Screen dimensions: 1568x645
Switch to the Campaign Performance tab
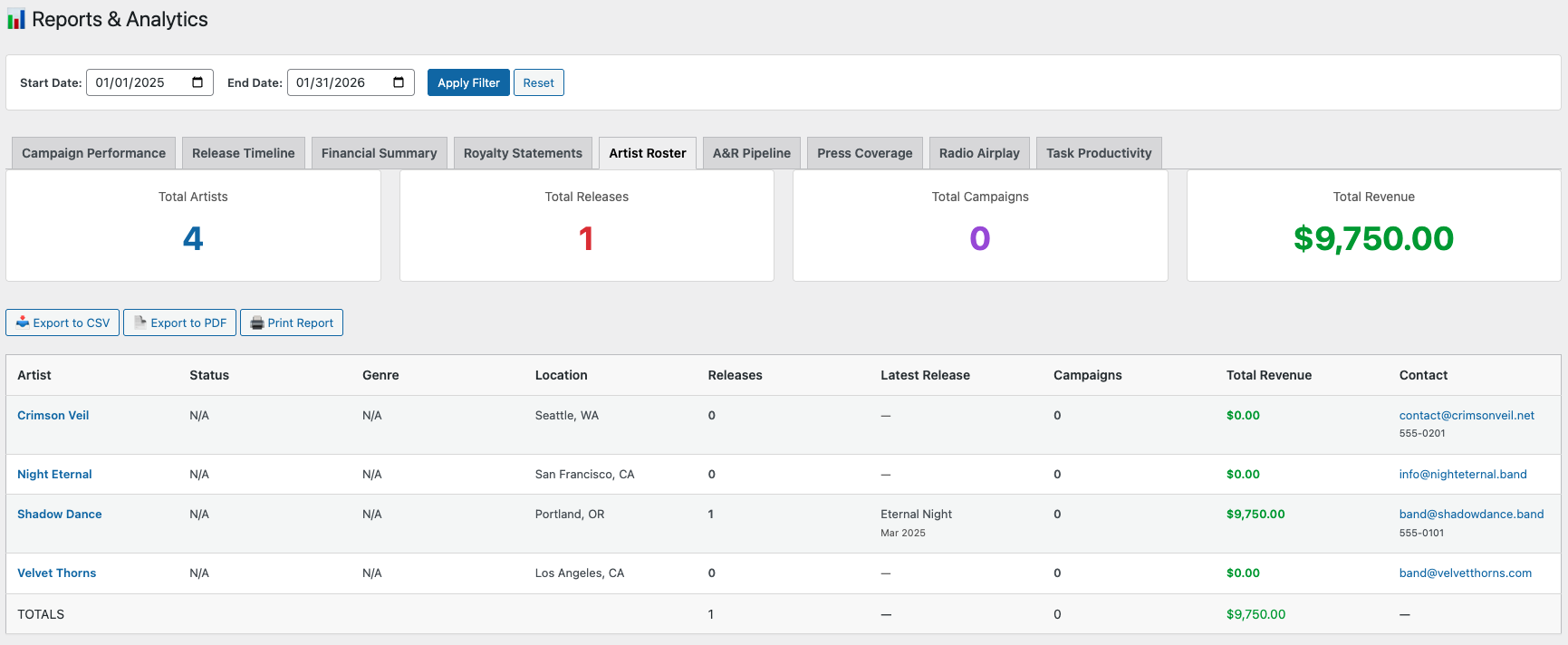coord(93,153)
